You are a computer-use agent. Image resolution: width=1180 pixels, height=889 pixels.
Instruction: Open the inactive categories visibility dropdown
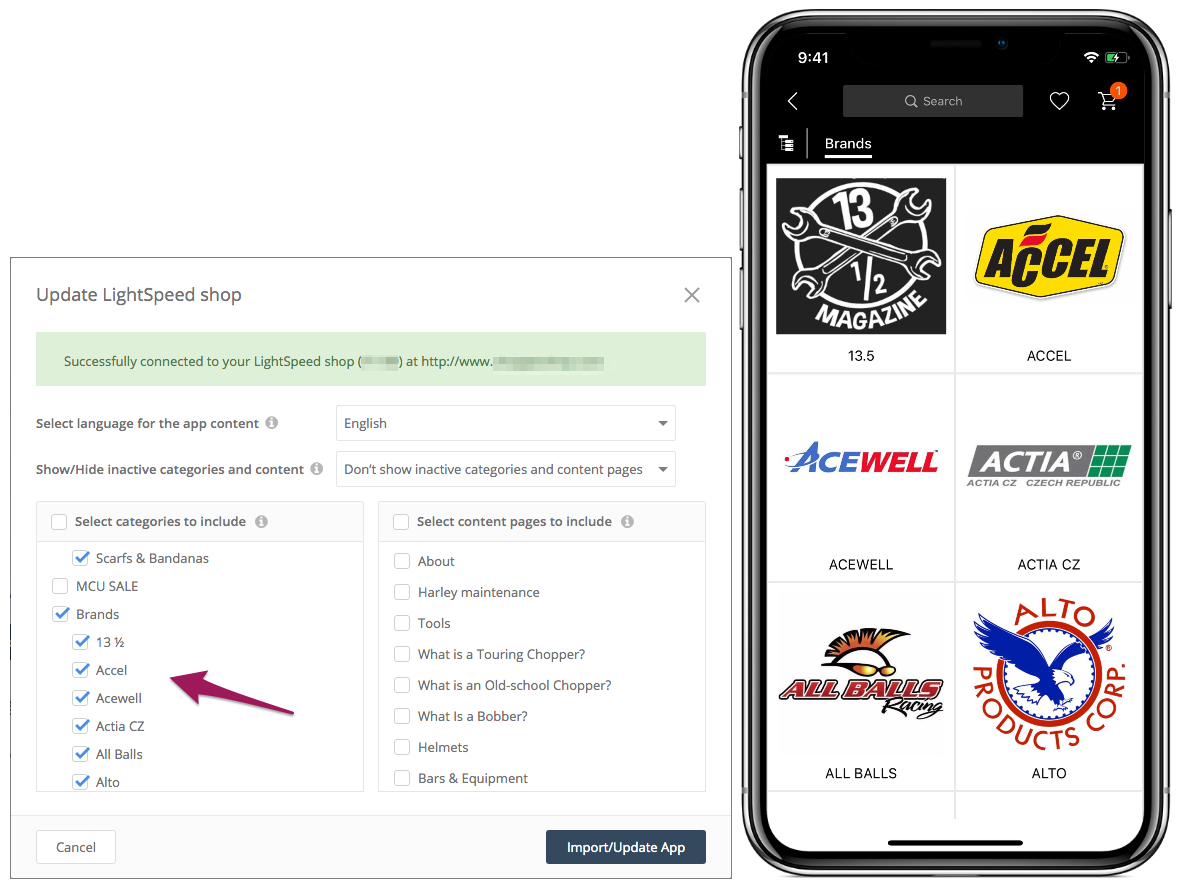(x=506, y=469)
